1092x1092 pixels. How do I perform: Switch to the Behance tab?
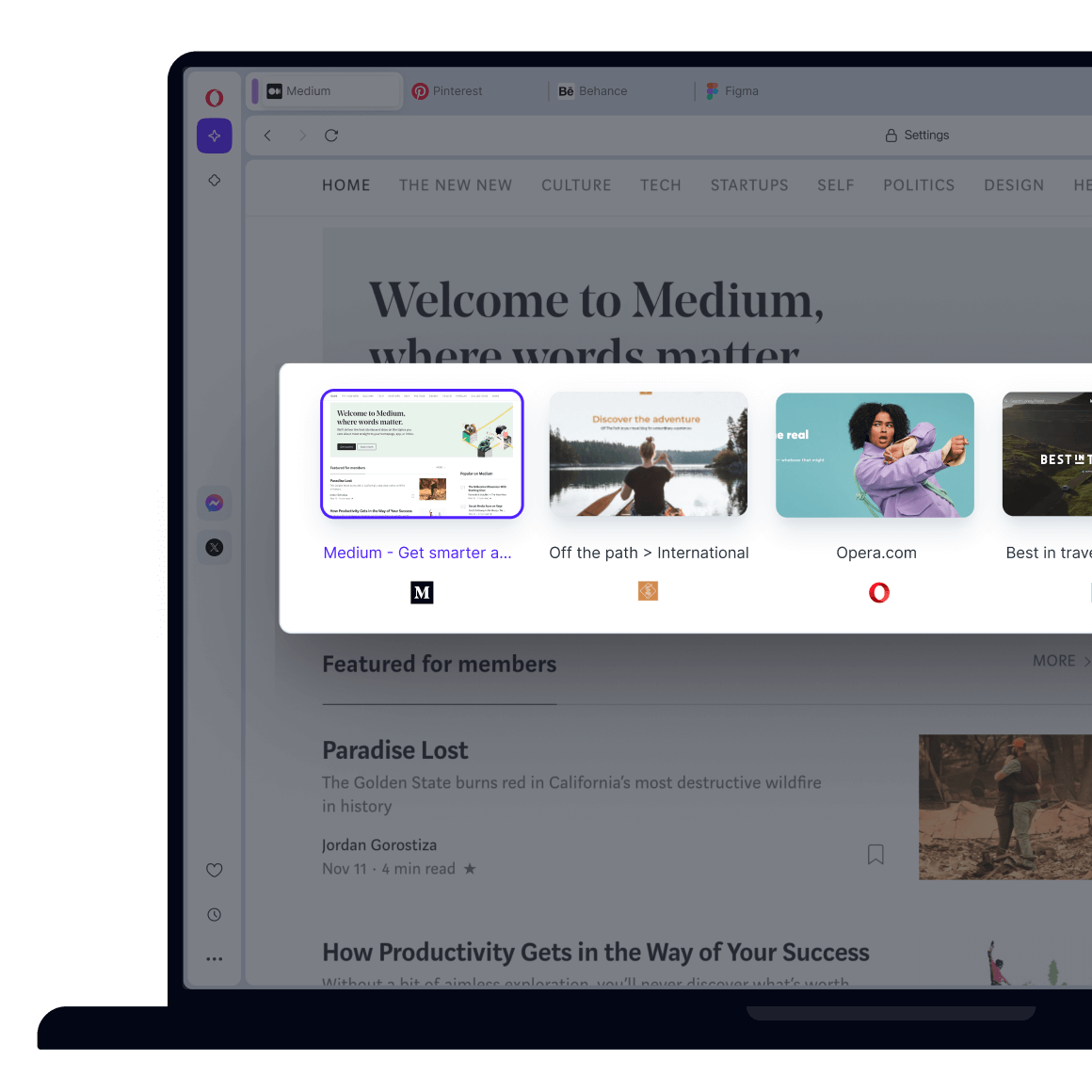click(x=595, y=90)
